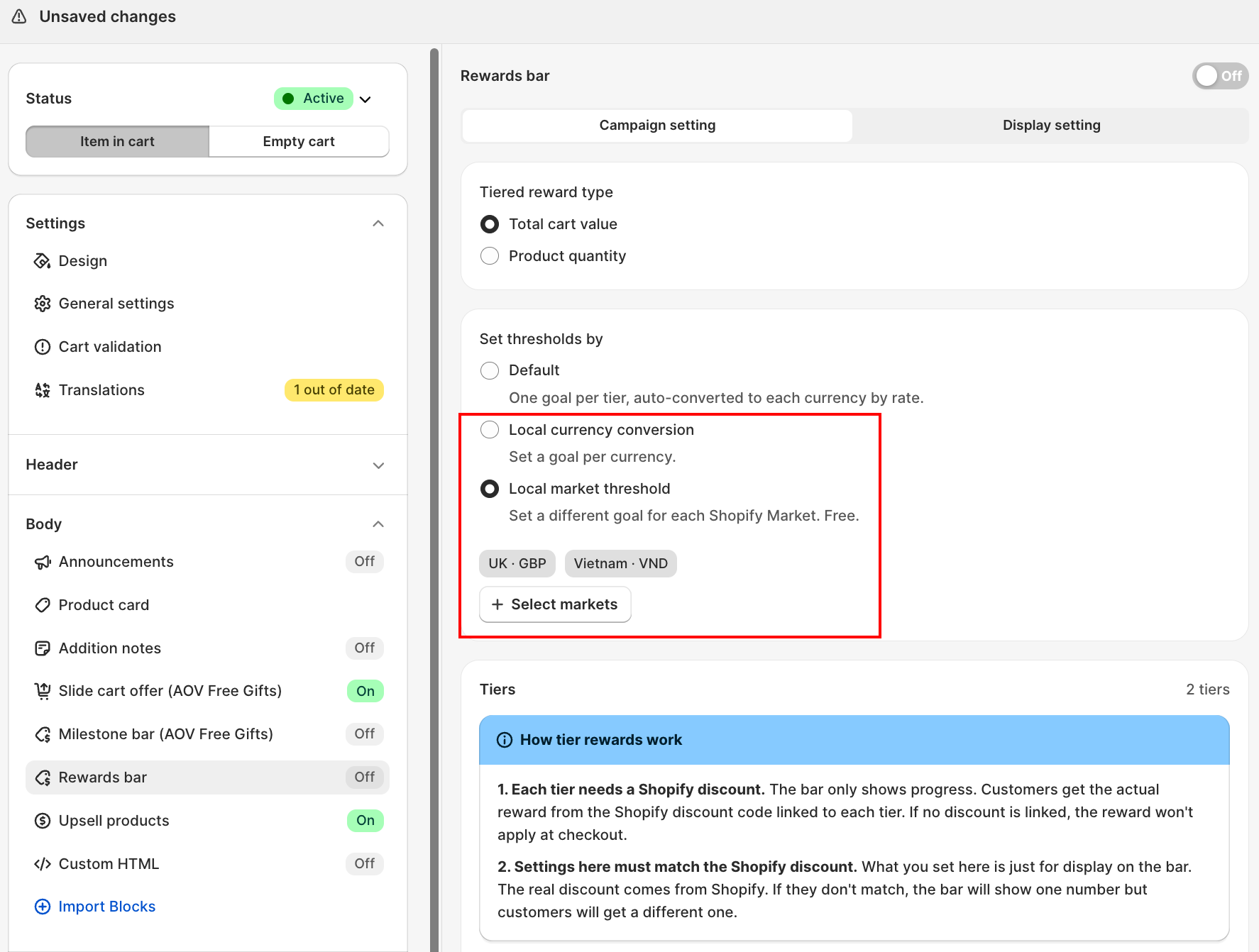This screenshot has height=952, width=1259.
Task: Click the Product card tag icon
Action: tap(43, 605)
